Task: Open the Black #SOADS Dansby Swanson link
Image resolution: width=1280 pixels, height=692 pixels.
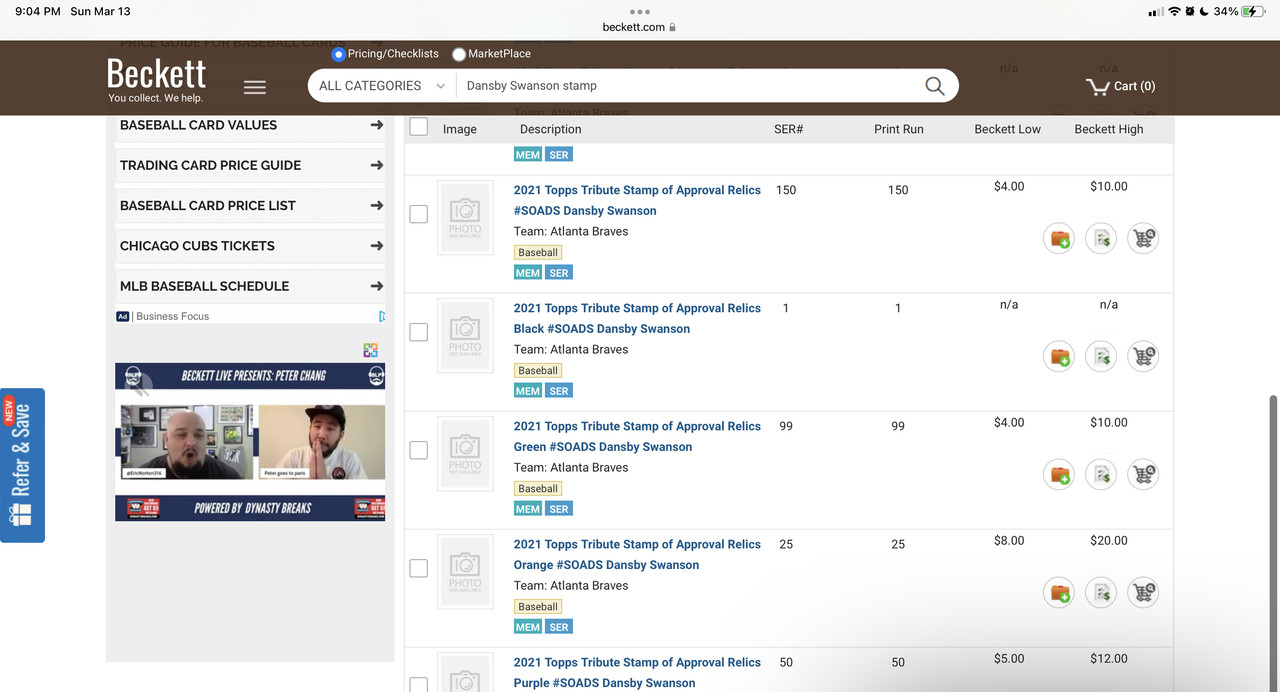Action: [x=637, y=318]
